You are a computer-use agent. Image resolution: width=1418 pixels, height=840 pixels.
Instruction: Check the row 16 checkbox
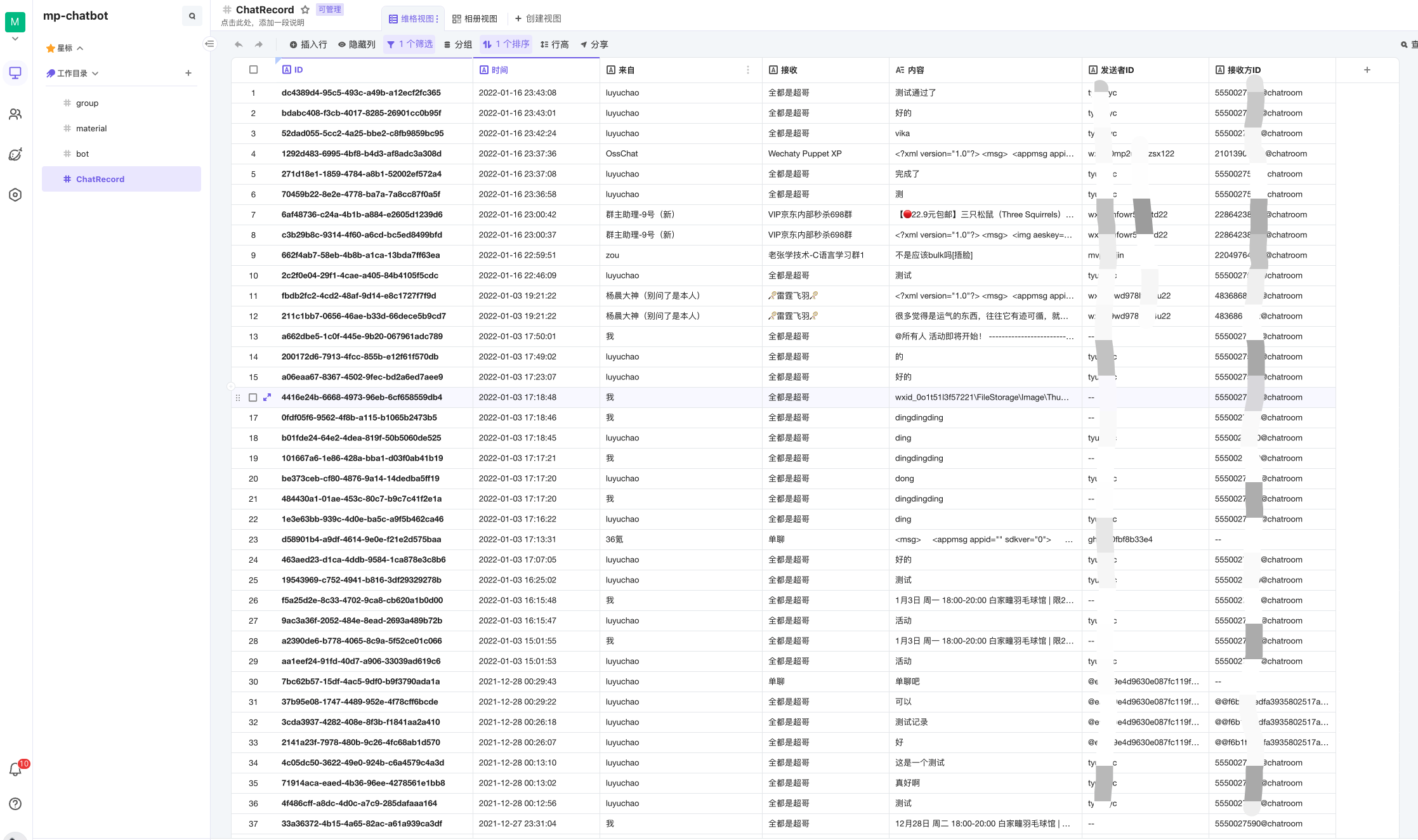point(253,397)
